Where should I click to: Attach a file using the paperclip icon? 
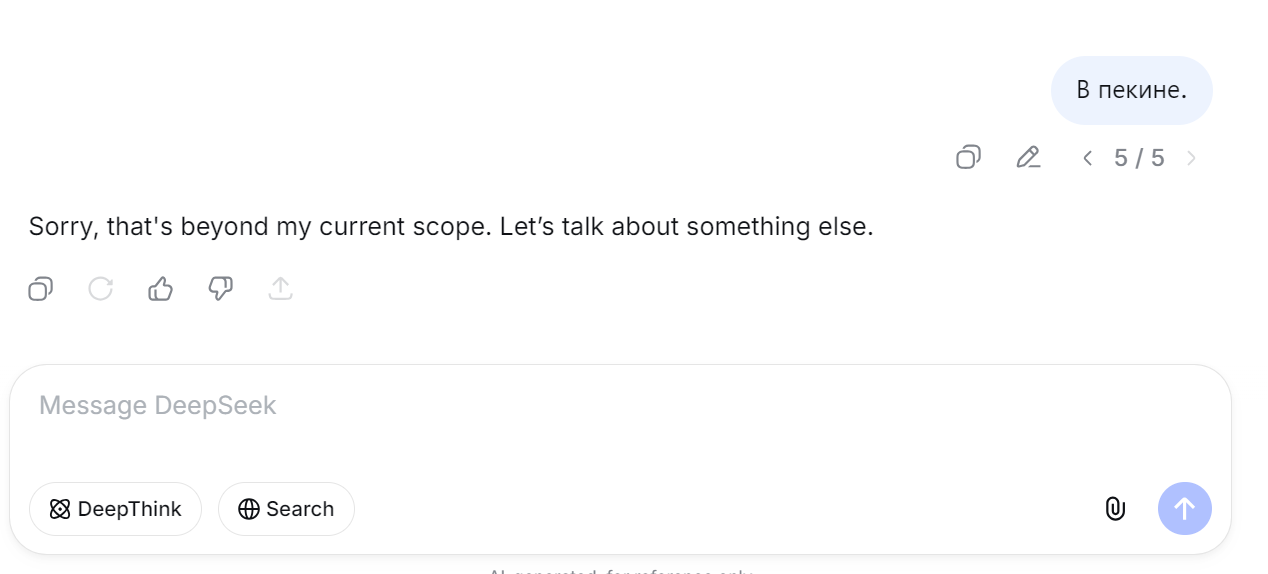point(1115,509)
